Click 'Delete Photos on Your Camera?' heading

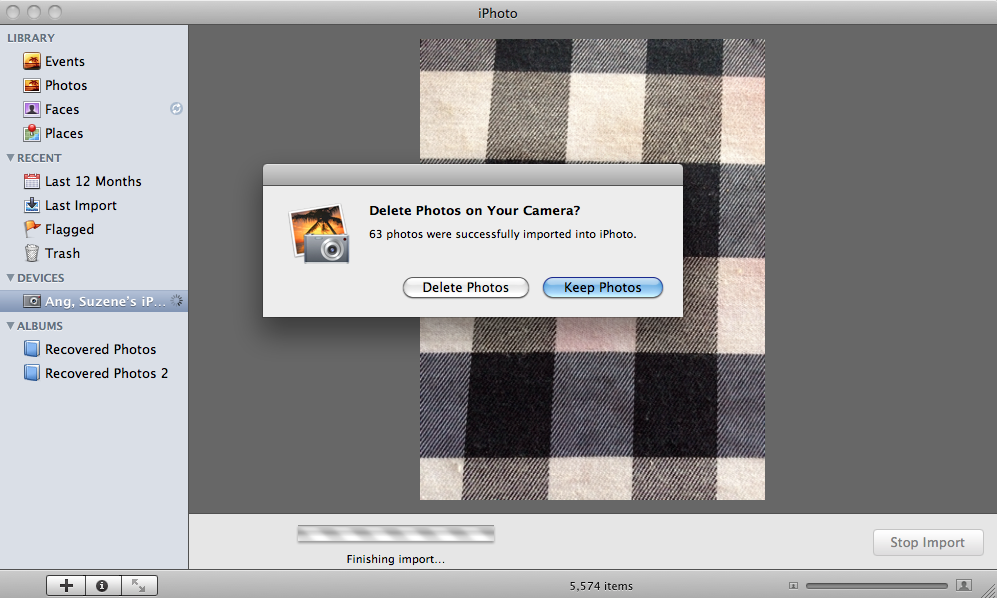pyautogui.click(x=474, y=211)
